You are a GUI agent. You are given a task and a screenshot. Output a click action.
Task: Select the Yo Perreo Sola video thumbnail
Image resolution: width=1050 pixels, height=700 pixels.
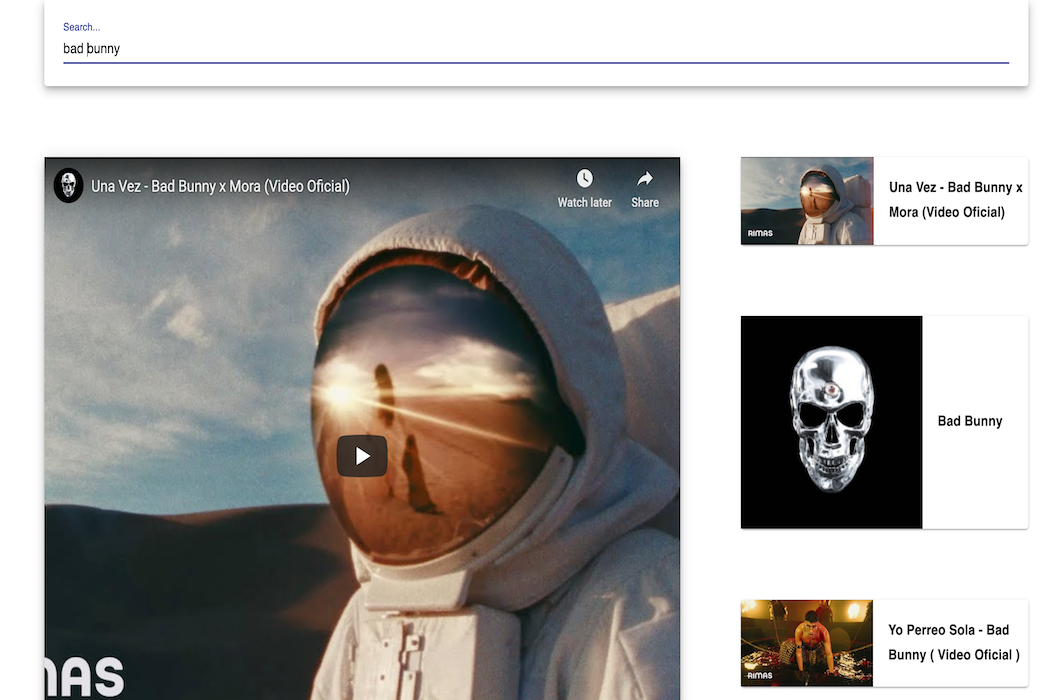click(x=806, y=643)
